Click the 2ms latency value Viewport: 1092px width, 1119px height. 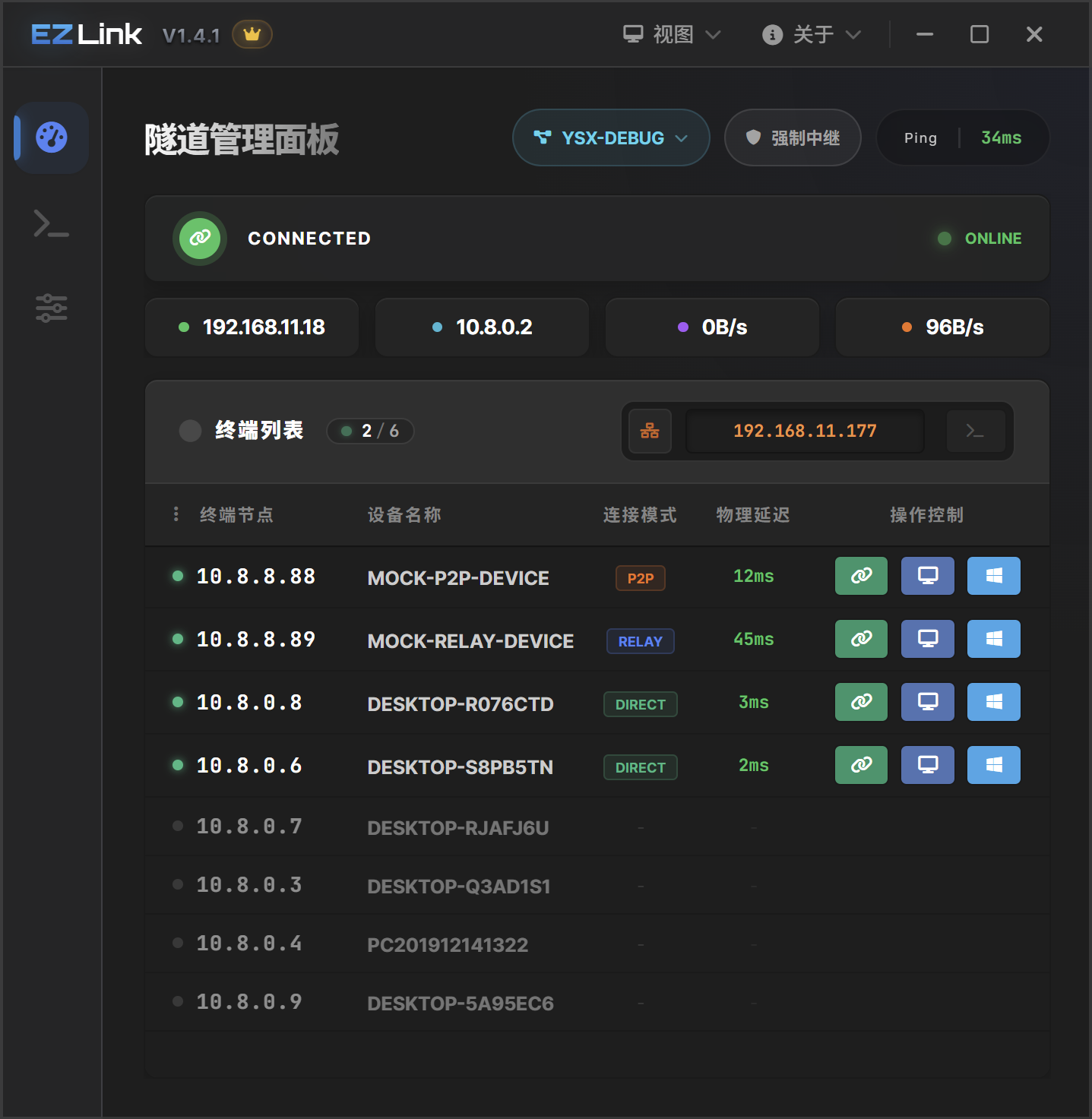point(754,765)
